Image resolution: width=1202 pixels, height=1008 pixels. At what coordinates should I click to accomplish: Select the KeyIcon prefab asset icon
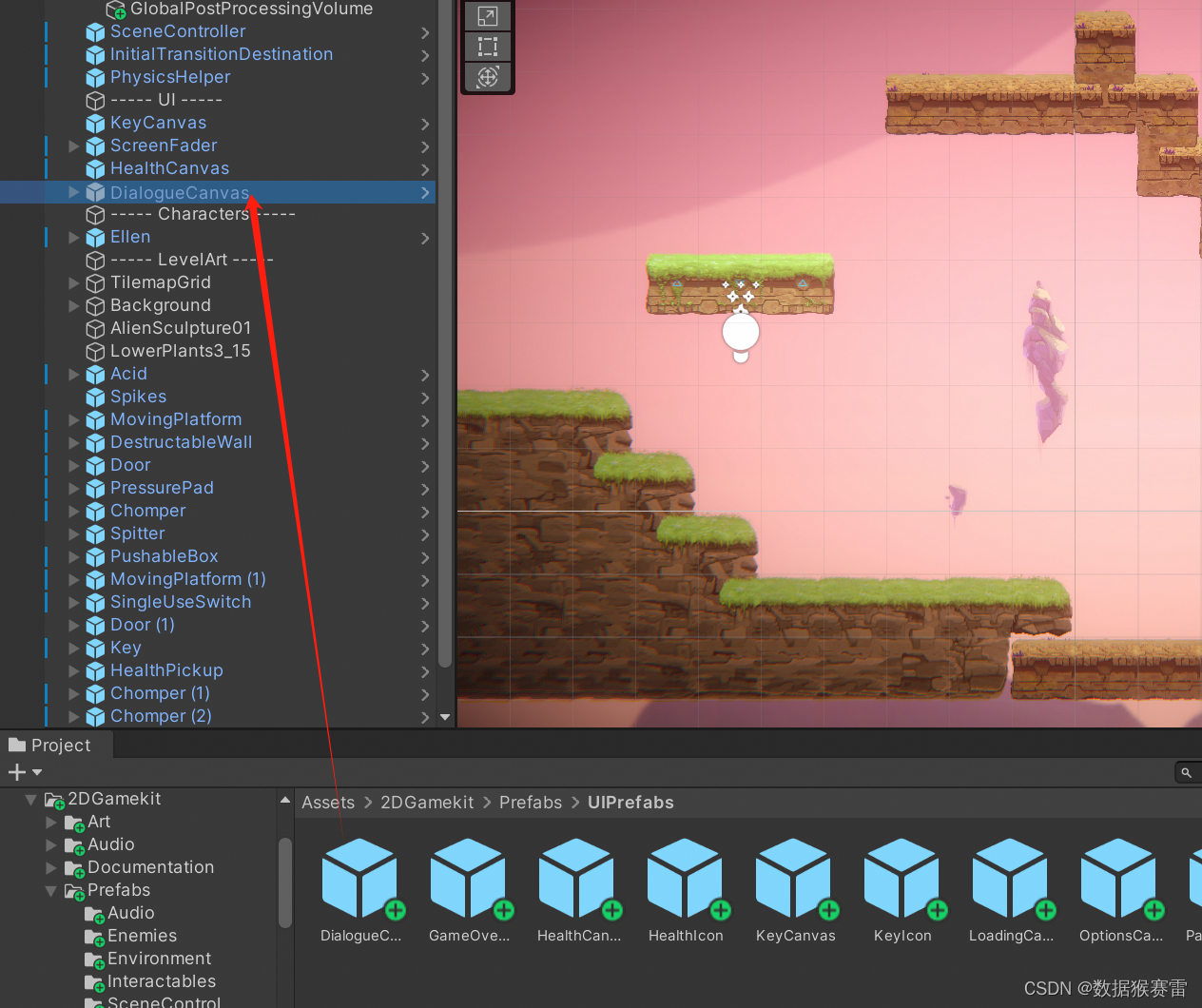(x=901, y=878)
